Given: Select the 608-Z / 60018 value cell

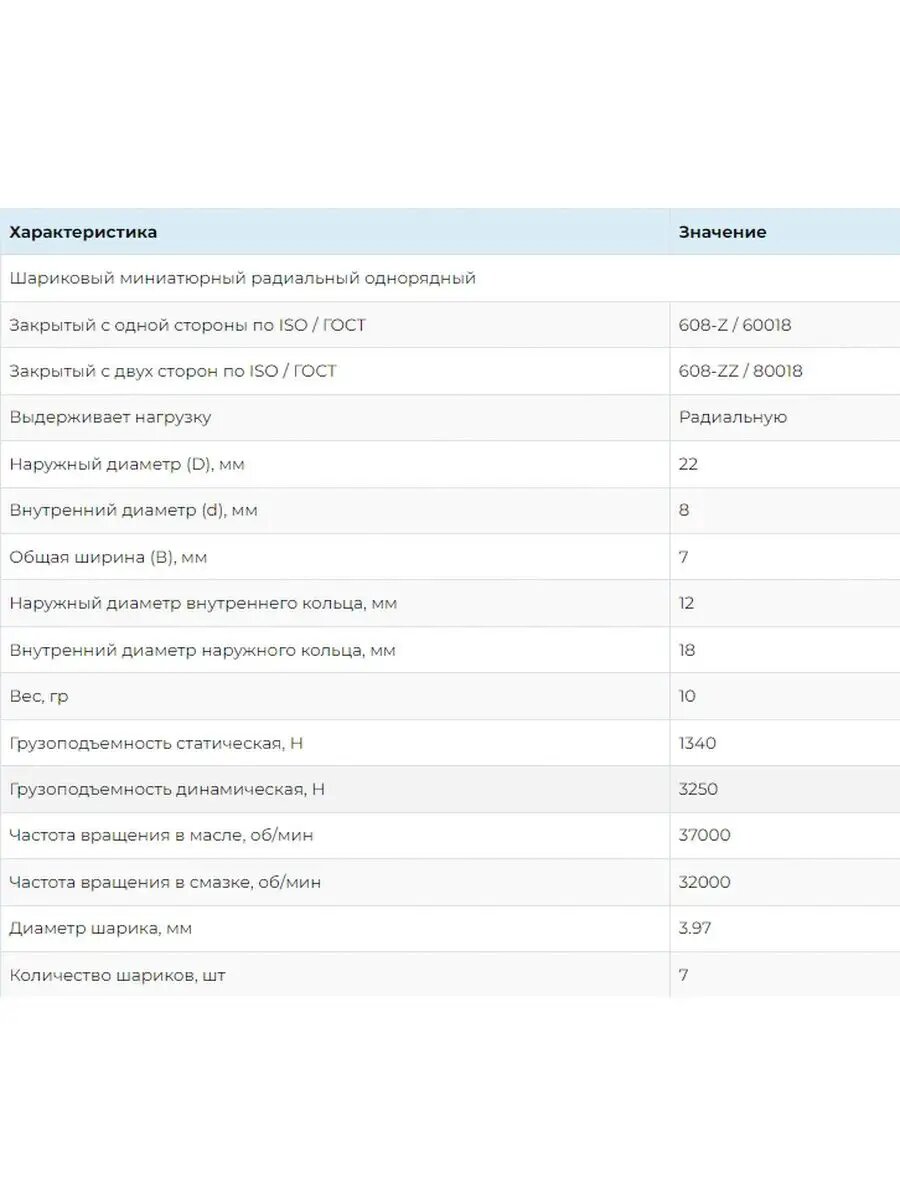Looking at the screenshot, I should coord(785,325).
